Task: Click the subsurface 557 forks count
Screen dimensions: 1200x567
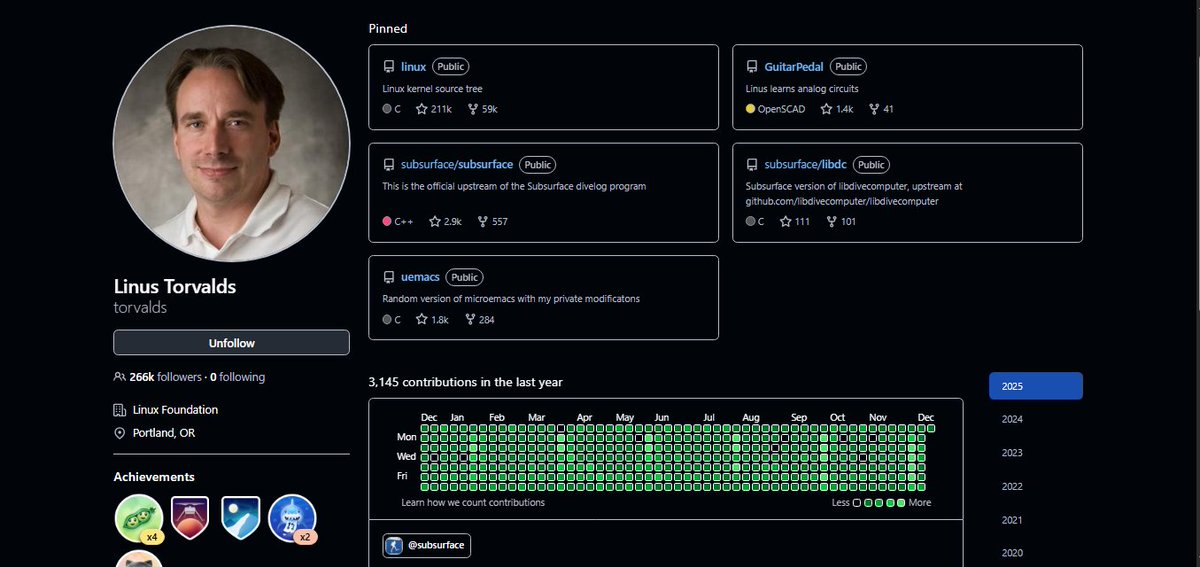Action: (x=491, y=221)
